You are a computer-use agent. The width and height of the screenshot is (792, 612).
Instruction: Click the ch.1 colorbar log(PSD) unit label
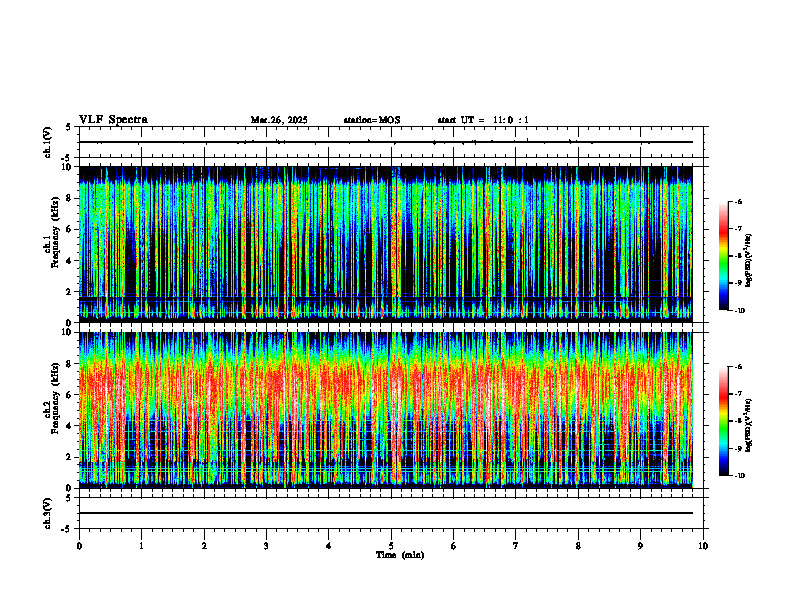coord(749,261)
